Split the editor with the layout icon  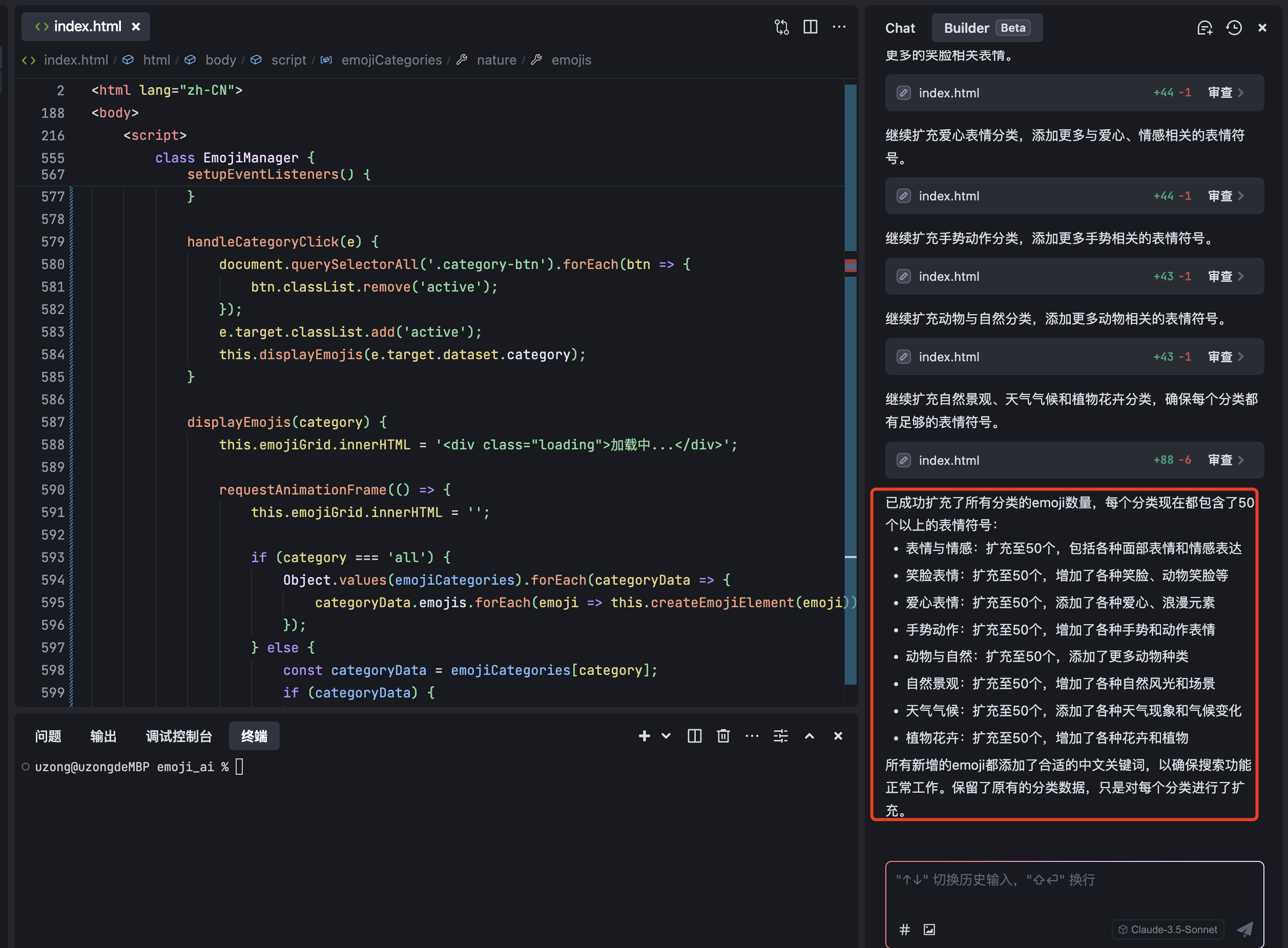810,27
